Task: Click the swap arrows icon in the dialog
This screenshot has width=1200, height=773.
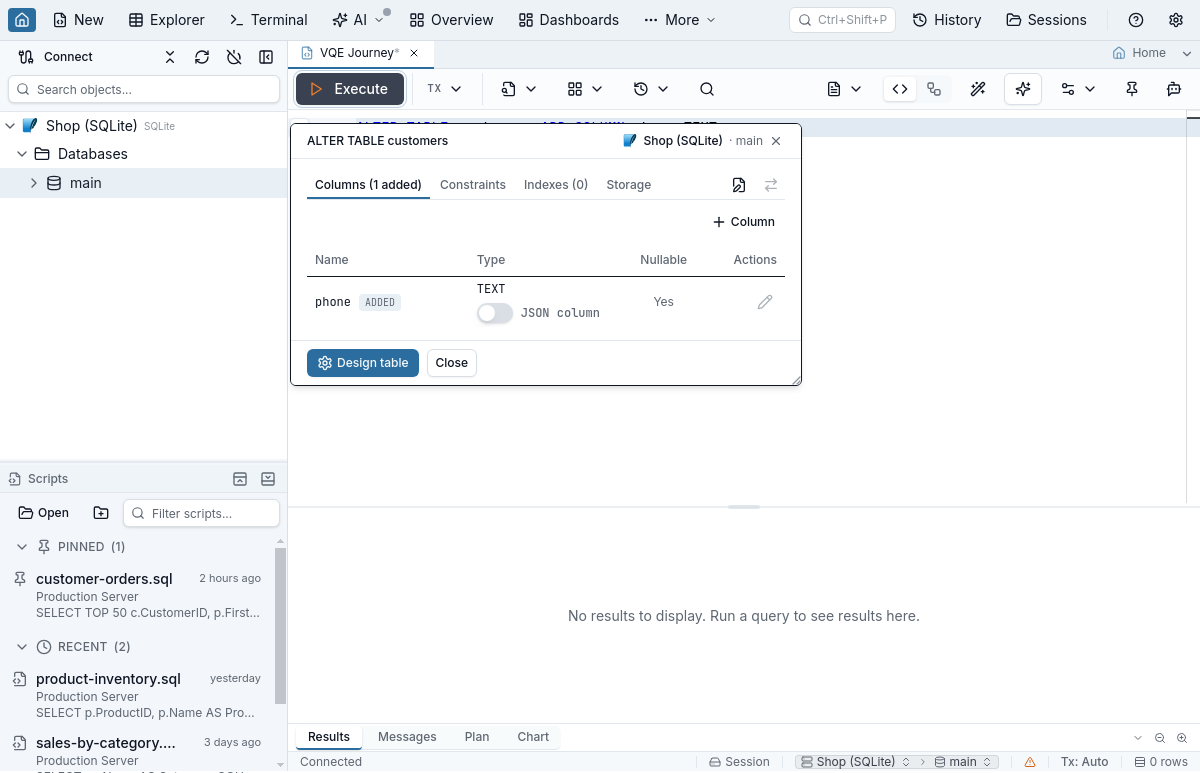Action: click(x=771, y=185)
